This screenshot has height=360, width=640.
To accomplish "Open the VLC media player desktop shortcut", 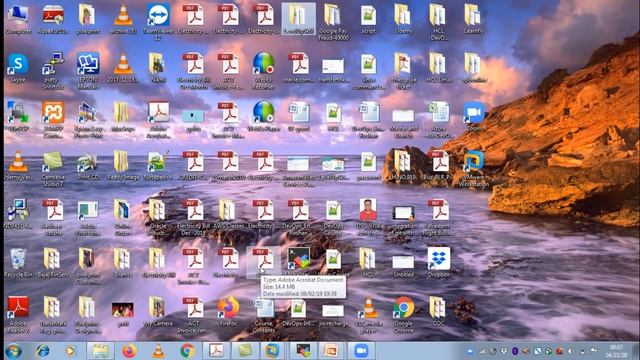I will click(x=369, y=315).
